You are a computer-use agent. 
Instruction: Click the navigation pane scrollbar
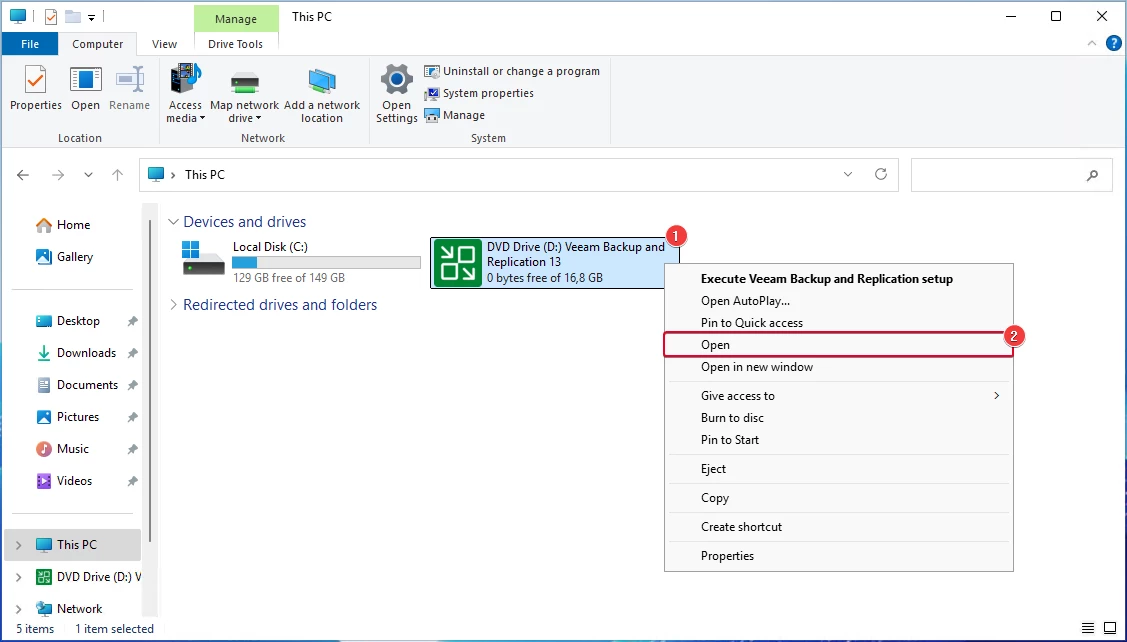pos(150,380)
